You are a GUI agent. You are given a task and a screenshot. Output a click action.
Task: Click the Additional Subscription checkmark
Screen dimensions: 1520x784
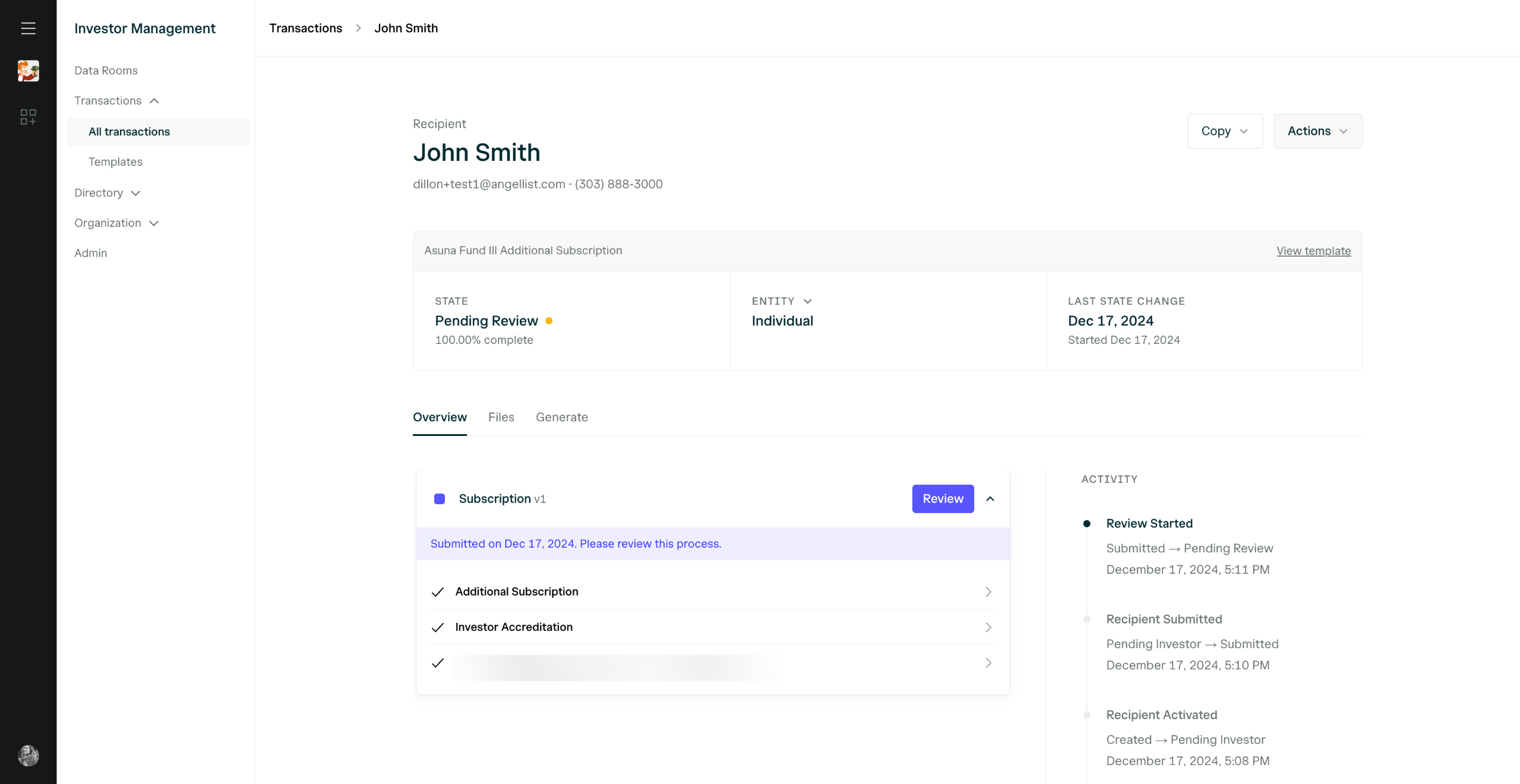[438, 592]
